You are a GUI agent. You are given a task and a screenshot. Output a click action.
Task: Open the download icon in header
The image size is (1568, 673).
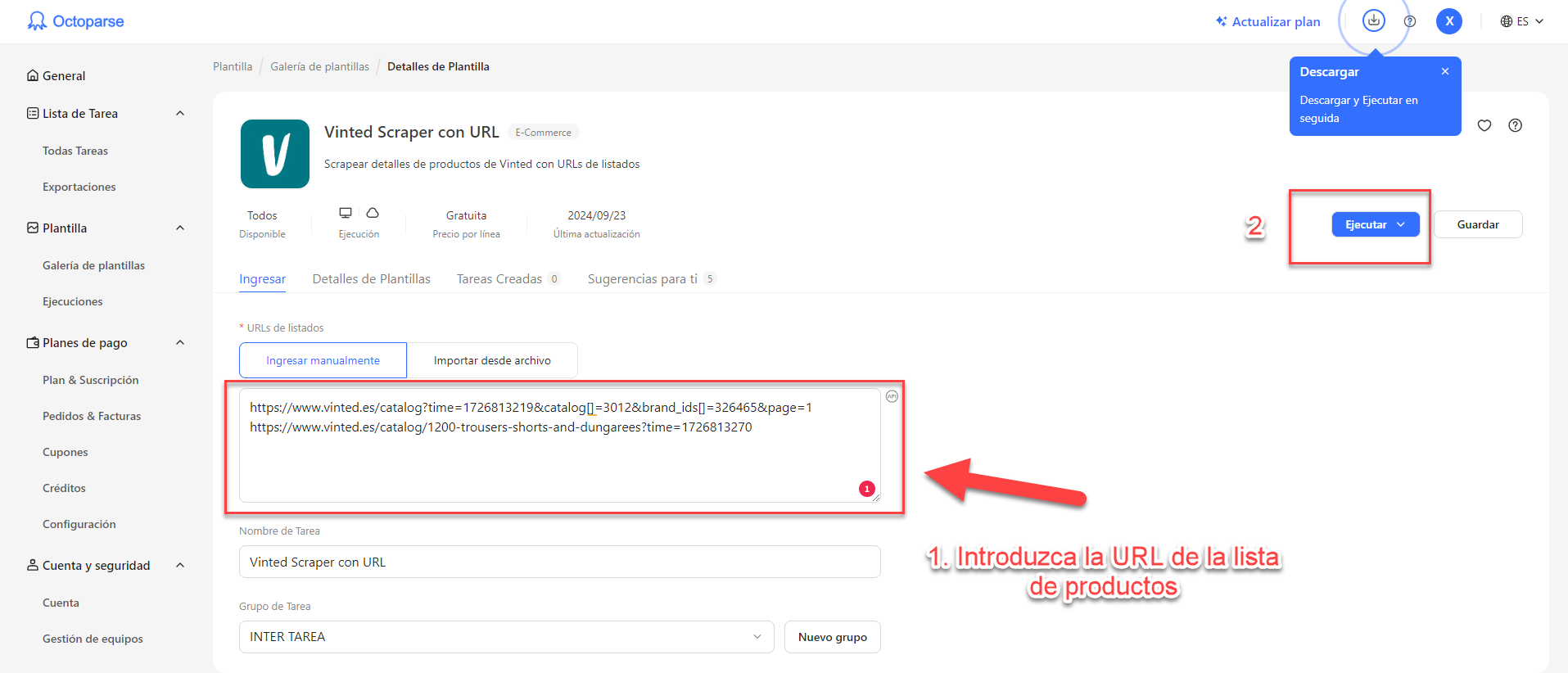(x=1373, y=20)
